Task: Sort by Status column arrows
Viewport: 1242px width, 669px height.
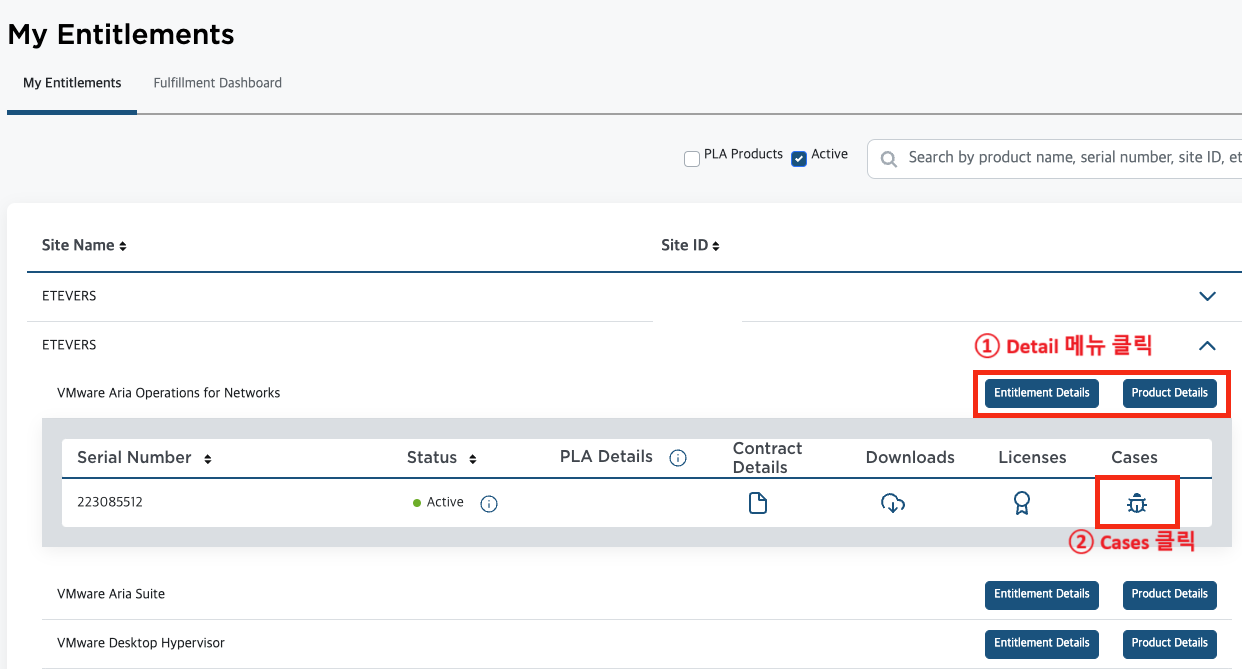Action: coord(473,459)
